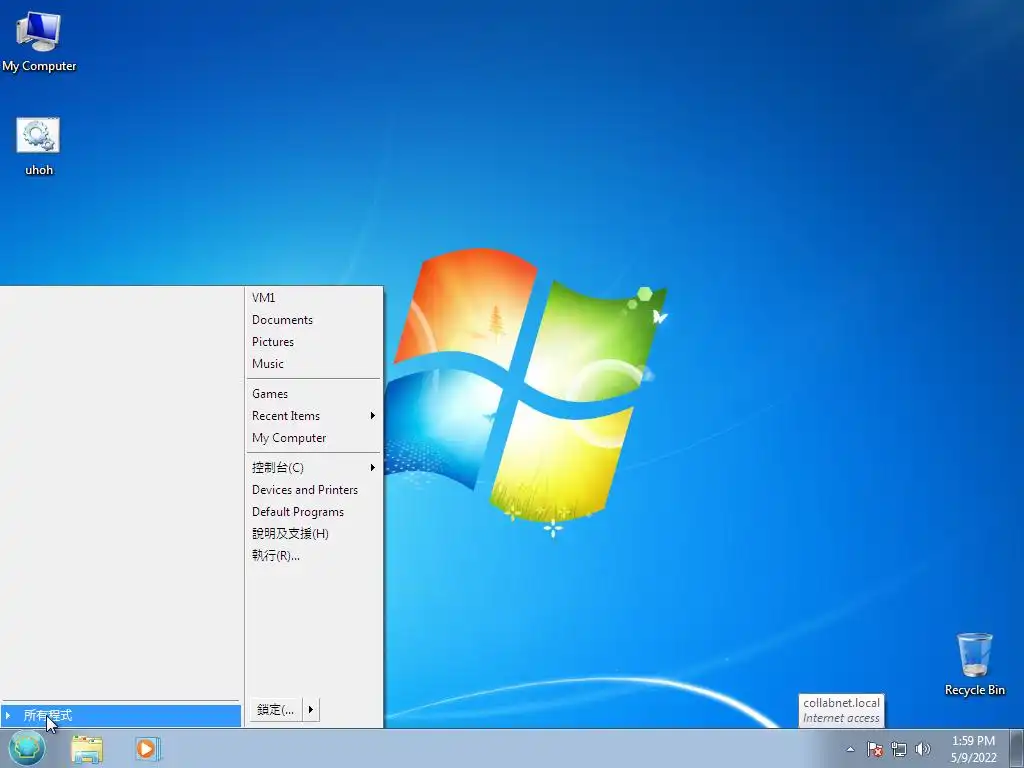Open Games from the Start menu
The height and width of the screenshot is (768, 1024).
(313, 394)
